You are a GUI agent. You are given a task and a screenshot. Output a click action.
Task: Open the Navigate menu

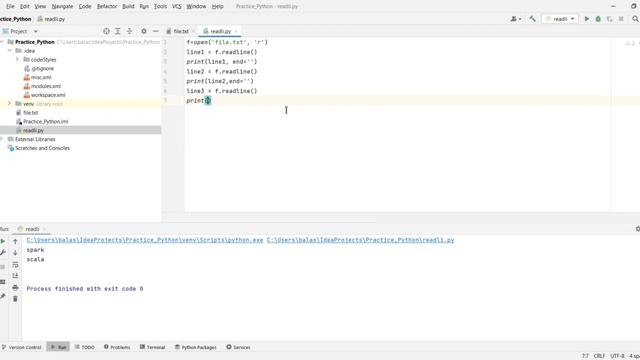tap(62, 6)
